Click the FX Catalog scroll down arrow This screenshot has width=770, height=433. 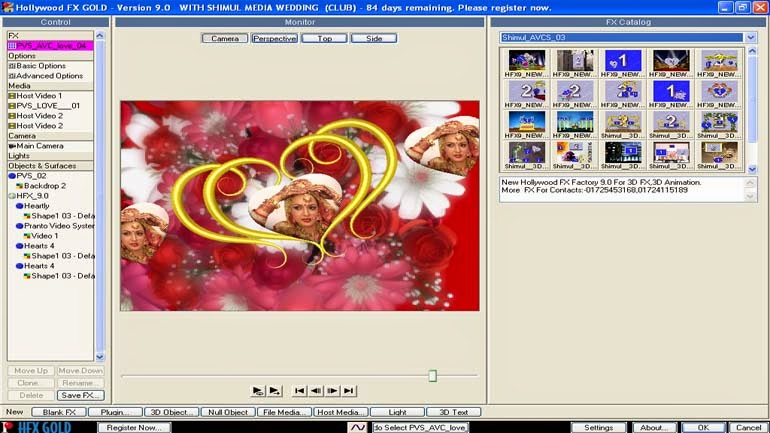tap(752, 169)
